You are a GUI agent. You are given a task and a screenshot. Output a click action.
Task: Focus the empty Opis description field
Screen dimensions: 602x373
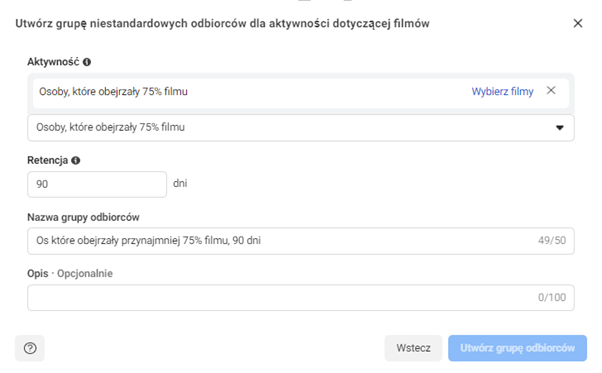click(301, 297)
